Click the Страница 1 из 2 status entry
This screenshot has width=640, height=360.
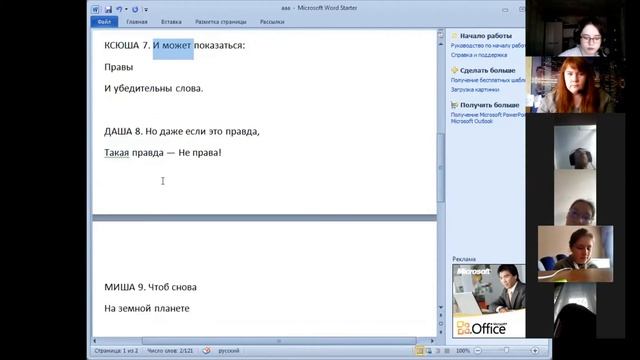click(116, 351)
